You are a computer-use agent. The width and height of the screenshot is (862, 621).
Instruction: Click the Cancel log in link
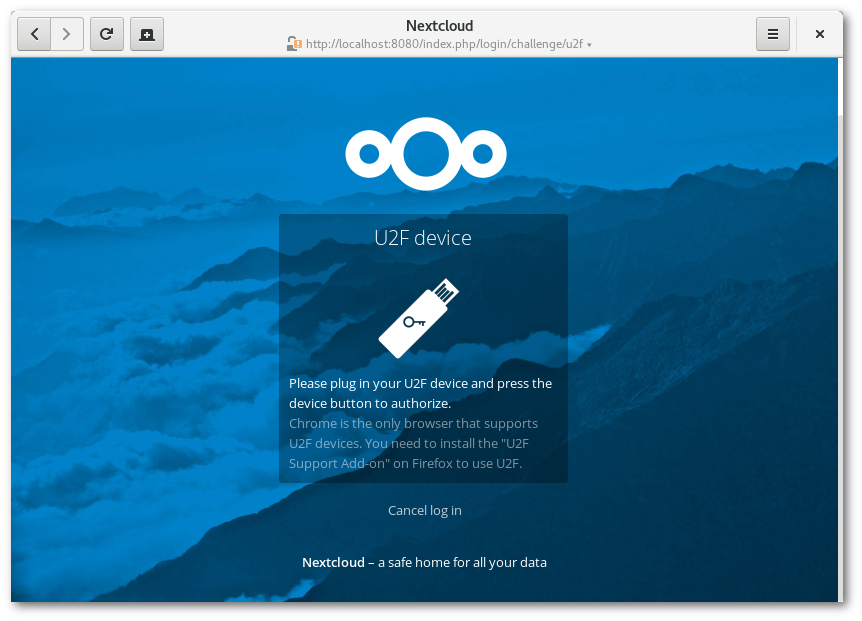(x=424, y=511)
